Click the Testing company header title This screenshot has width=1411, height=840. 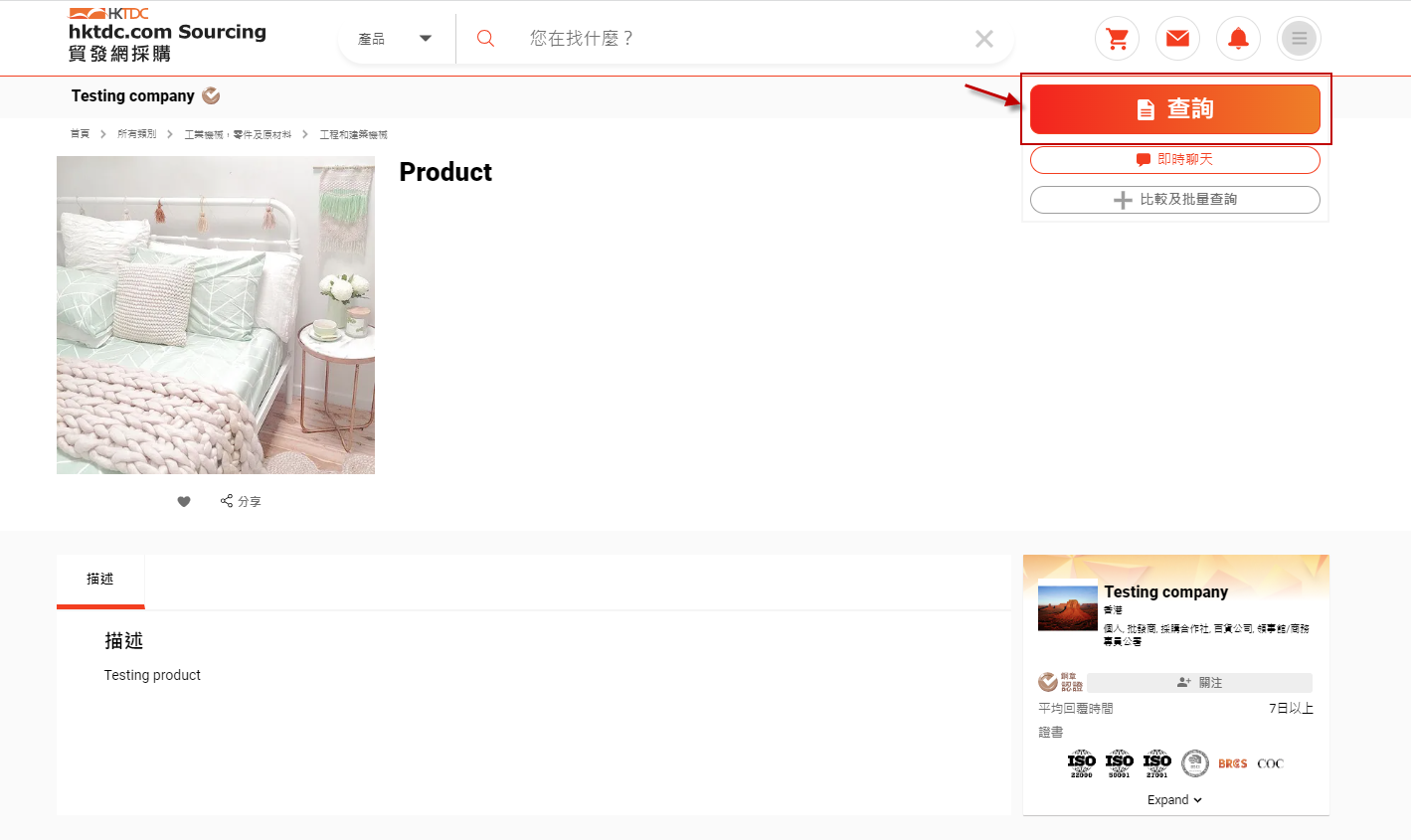pyautogui.click(x=133, y=96)
